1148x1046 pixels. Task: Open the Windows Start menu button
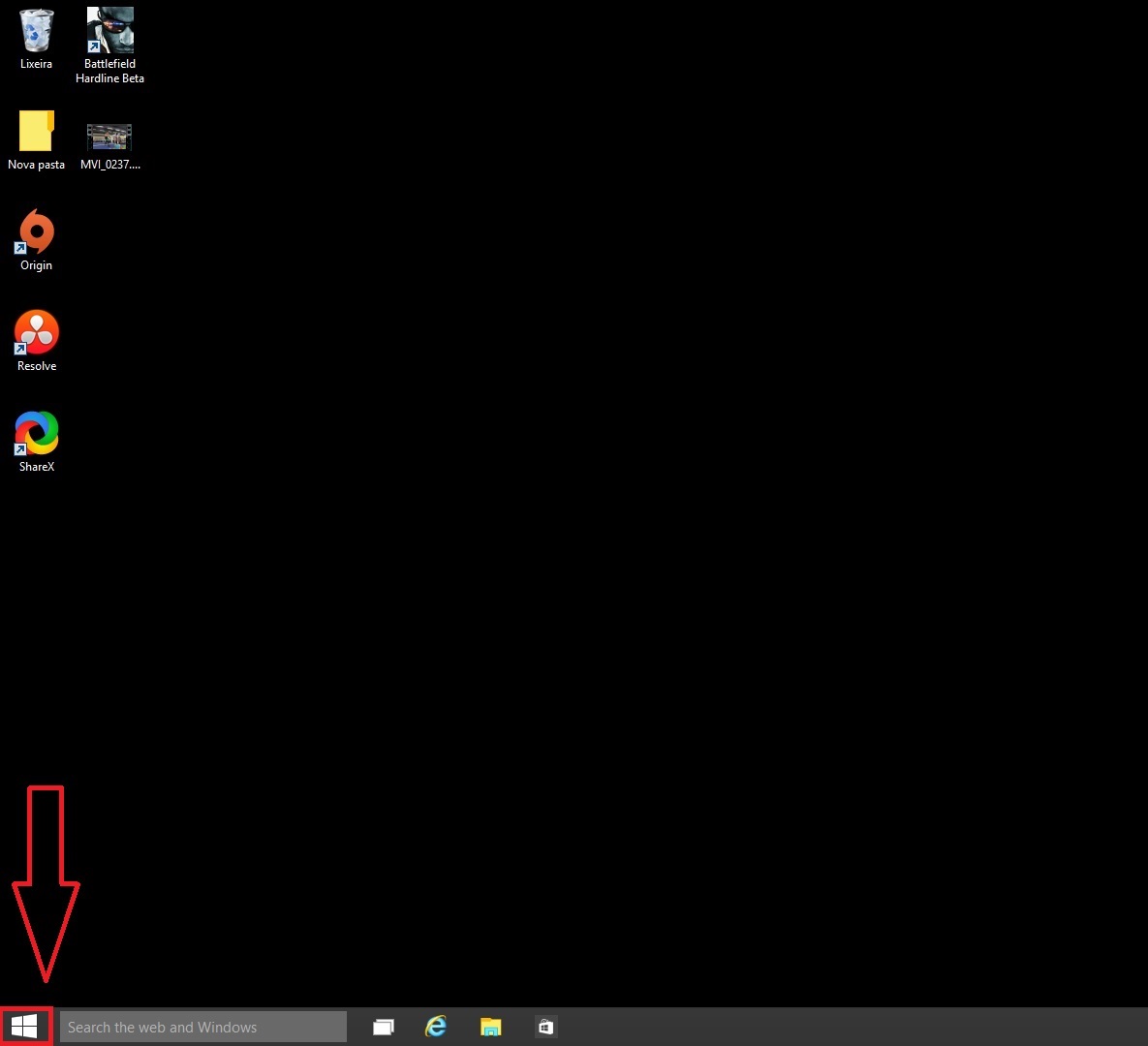tap(24, 1027)
